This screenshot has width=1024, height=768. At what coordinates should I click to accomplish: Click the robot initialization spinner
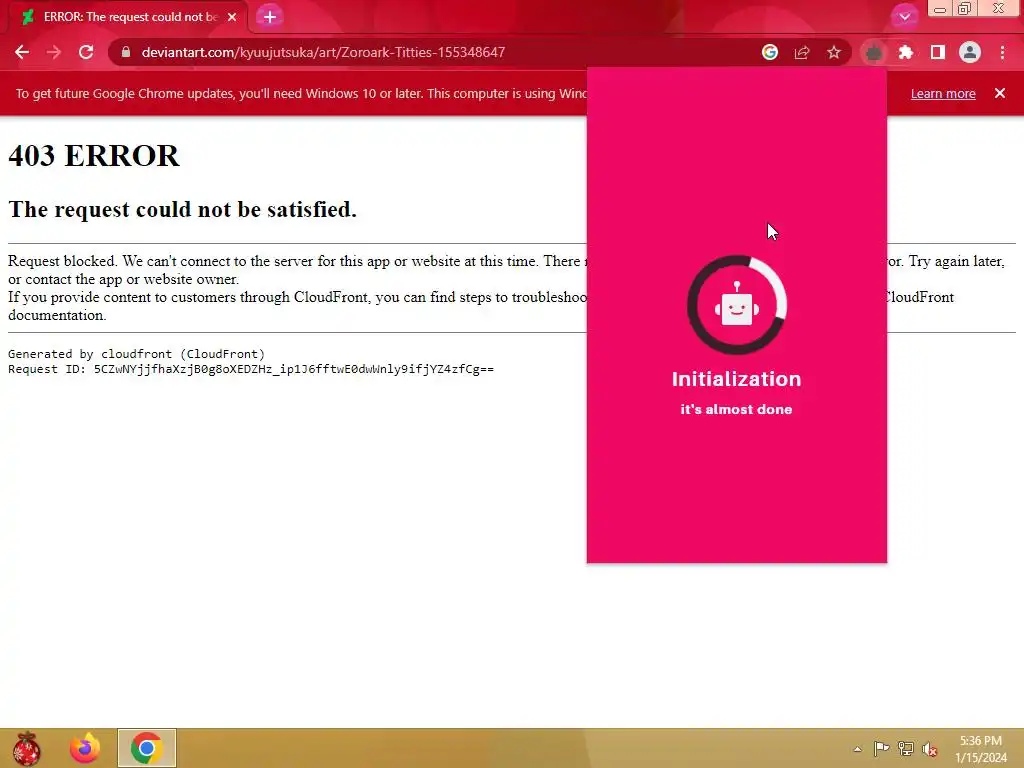(737, 305)
